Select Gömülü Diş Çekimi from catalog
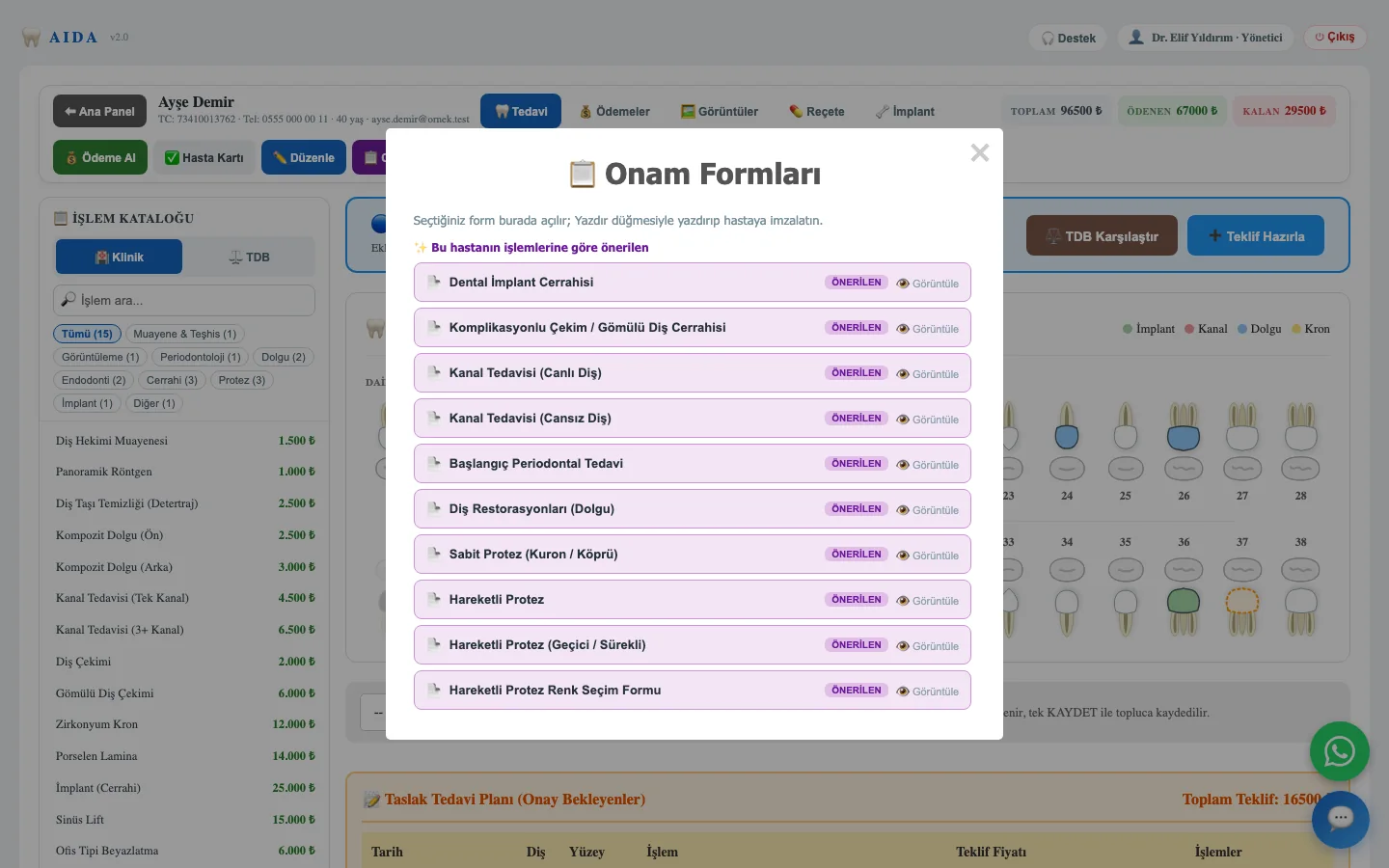 coord(184,693)
